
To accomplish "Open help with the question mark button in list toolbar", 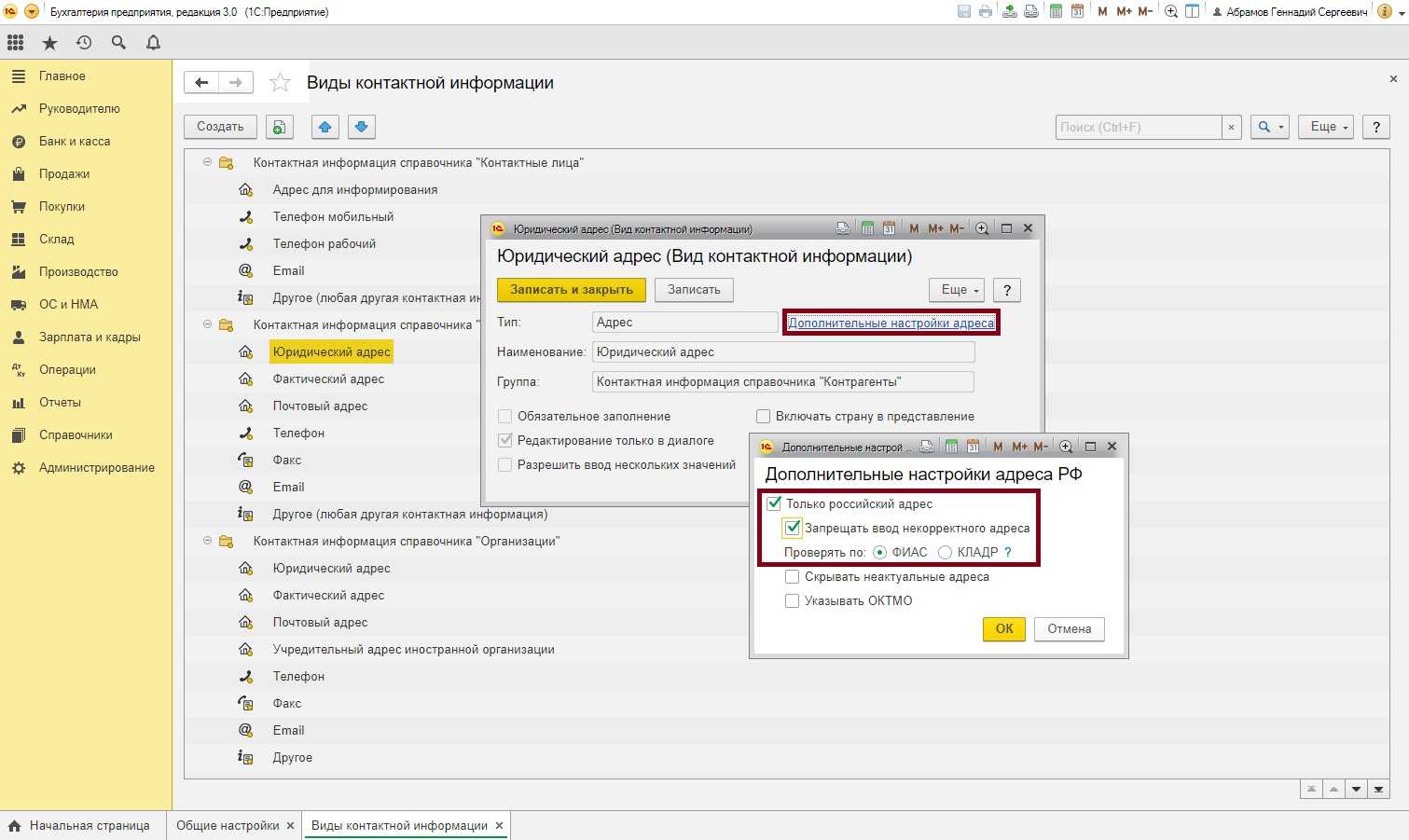I will pyautogui.click(x=1376, y=127).
